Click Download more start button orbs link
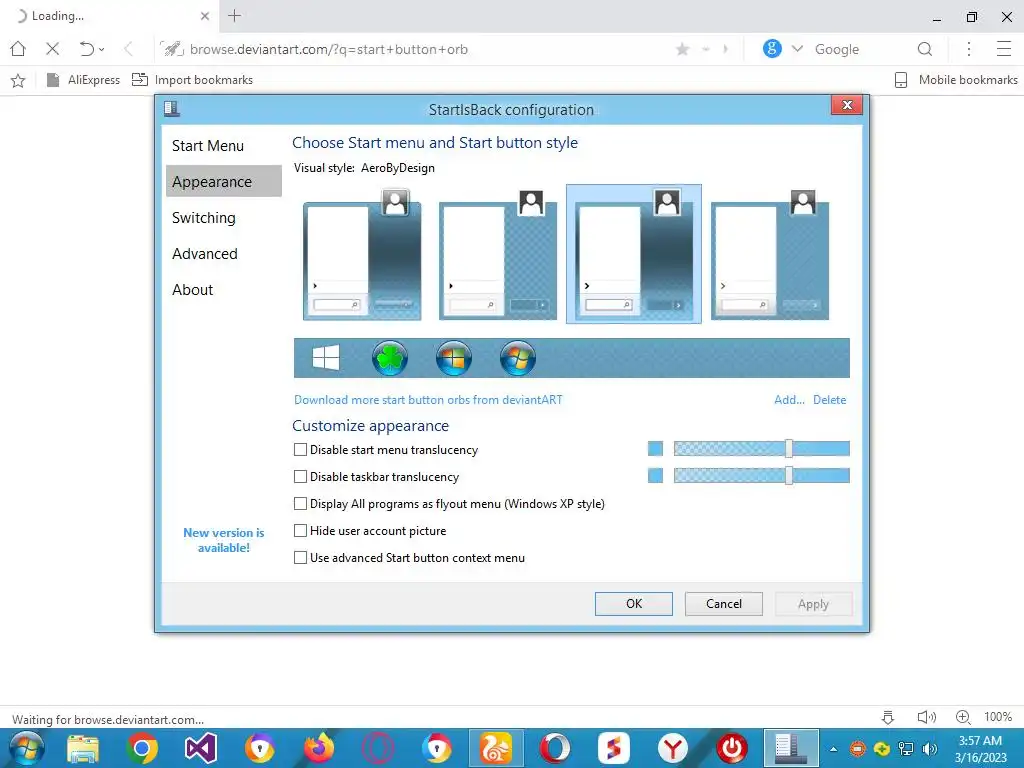Viewport: 1024px width, 768px height. tap(428, 400)
